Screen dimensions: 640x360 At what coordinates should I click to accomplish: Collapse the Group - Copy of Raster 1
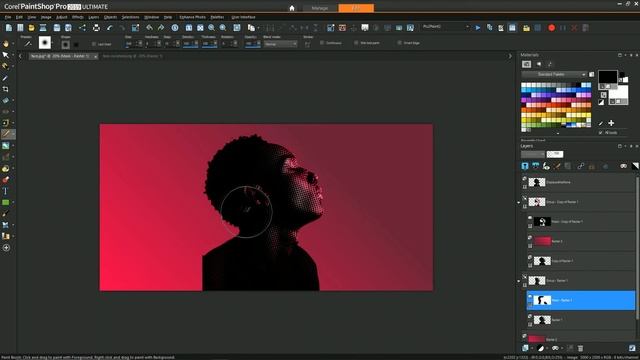519,202
